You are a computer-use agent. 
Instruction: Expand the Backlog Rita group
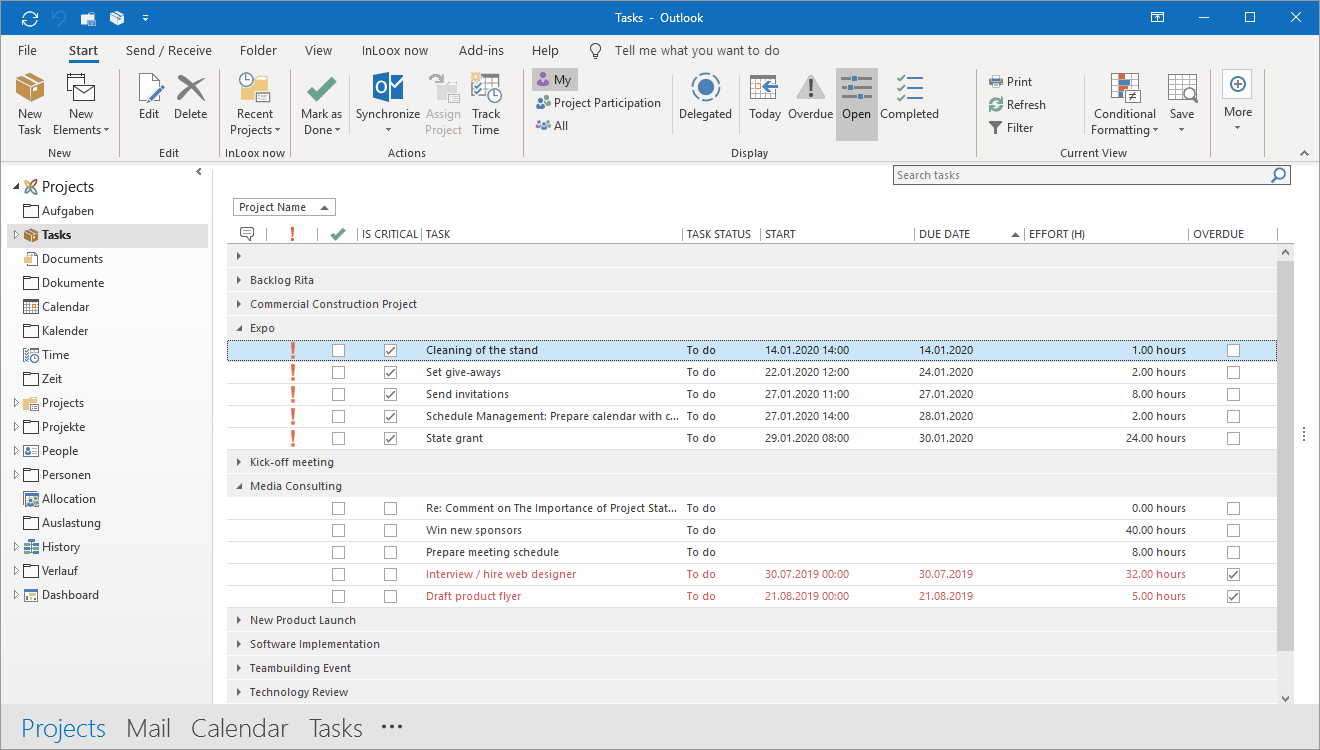coord(239,280)
